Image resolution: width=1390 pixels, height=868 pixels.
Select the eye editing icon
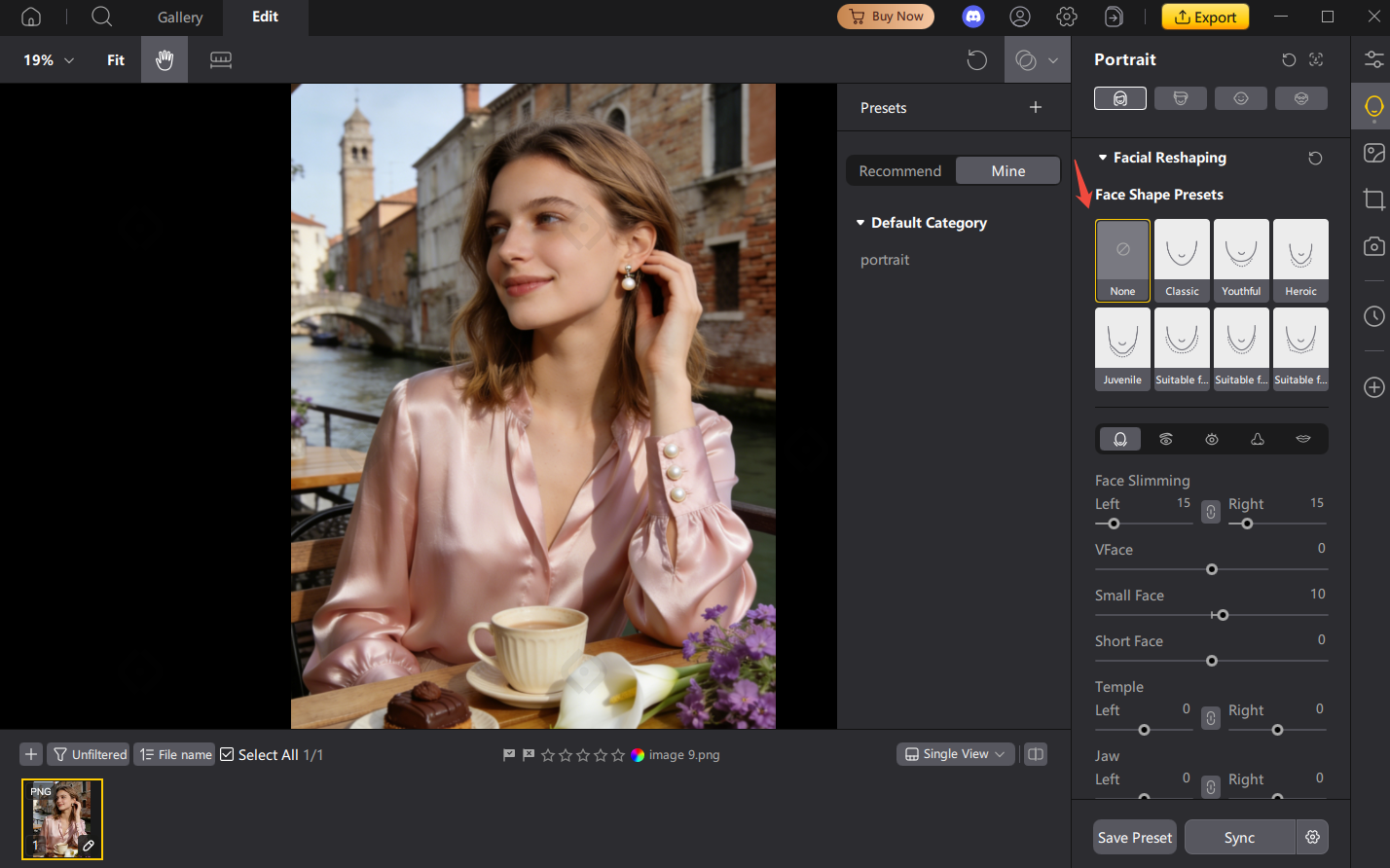coord(1212,439)
